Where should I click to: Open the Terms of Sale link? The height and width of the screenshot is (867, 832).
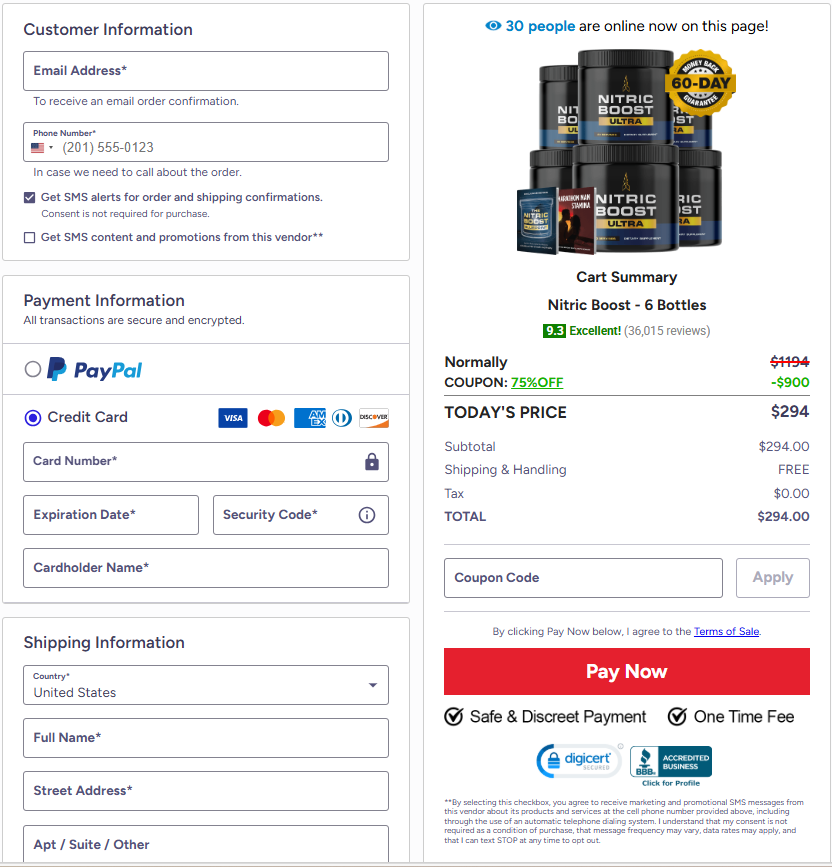[x=726, y=631]
